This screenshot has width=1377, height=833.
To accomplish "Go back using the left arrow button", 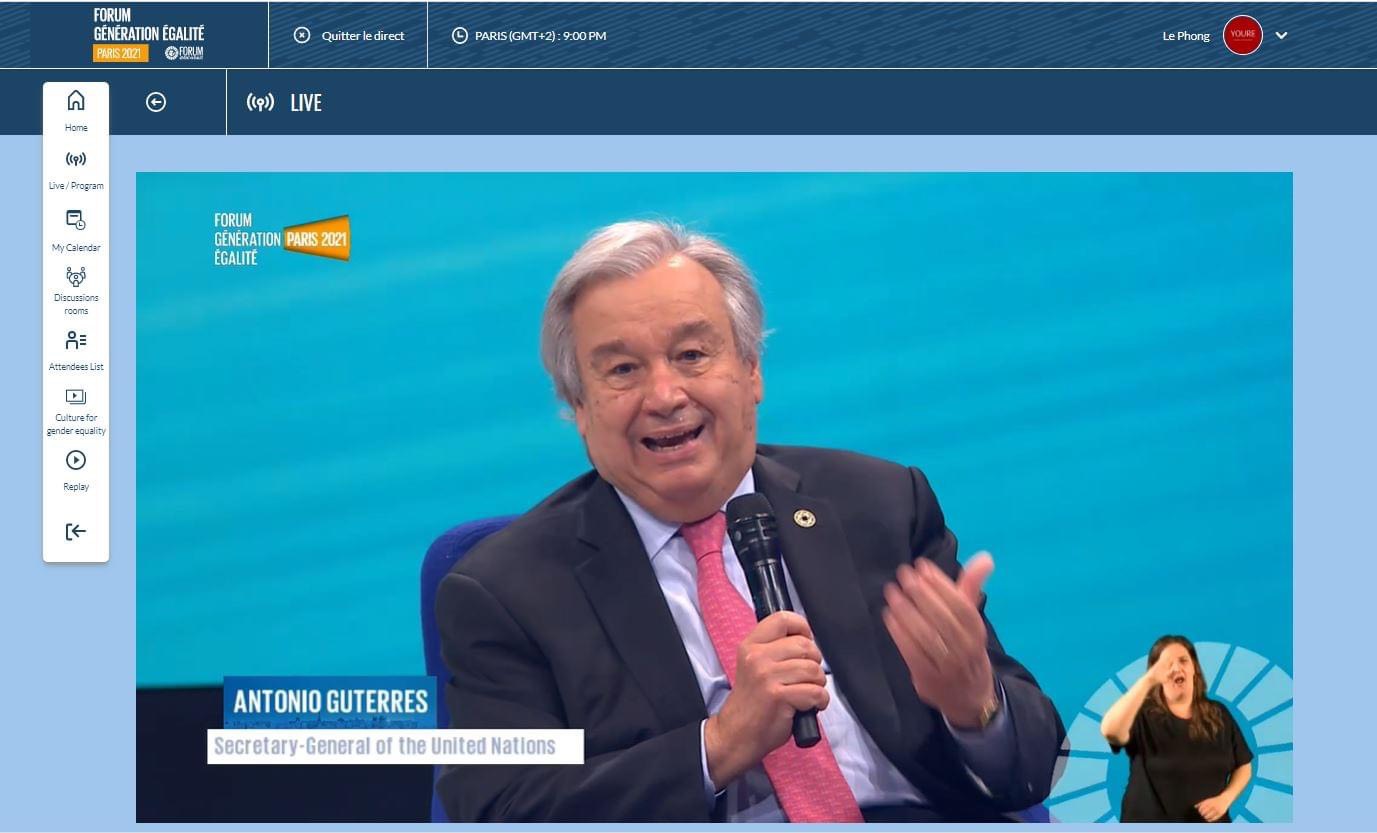I will point(156,102).
